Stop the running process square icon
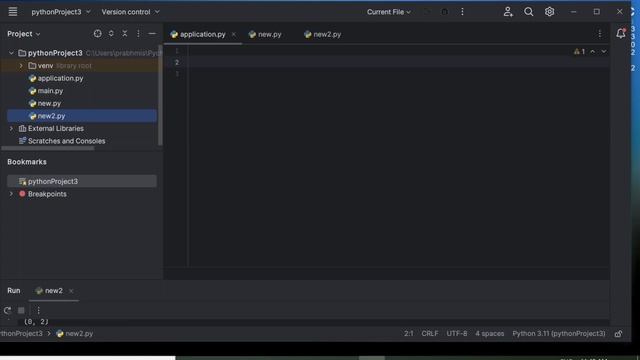 click(21, 311)
